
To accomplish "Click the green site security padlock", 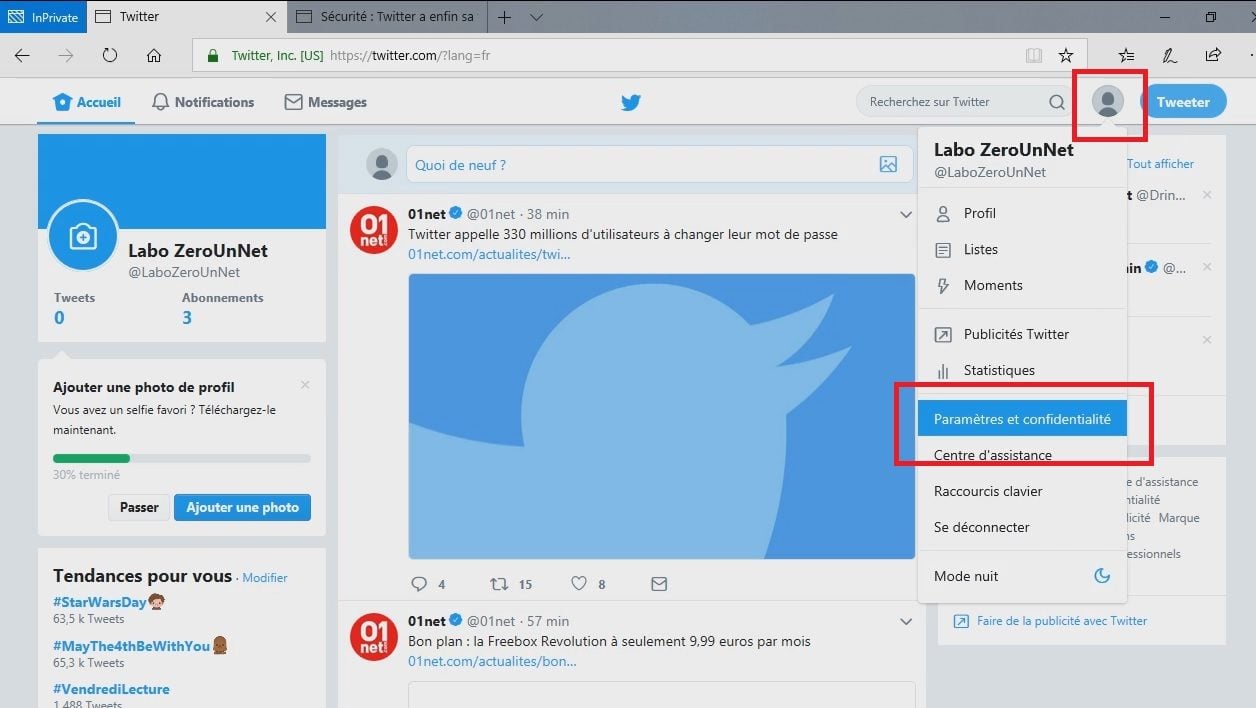I will (x=212, y=56).
